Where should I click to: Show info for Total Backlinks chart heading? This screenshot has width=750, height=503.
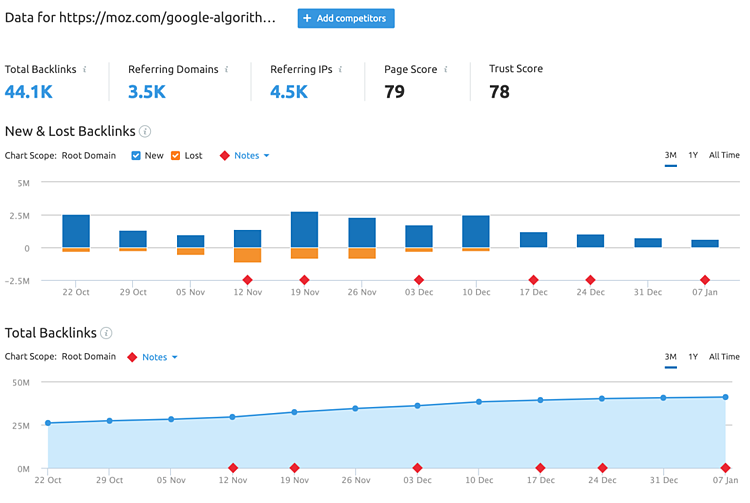[x=106, y=333]
